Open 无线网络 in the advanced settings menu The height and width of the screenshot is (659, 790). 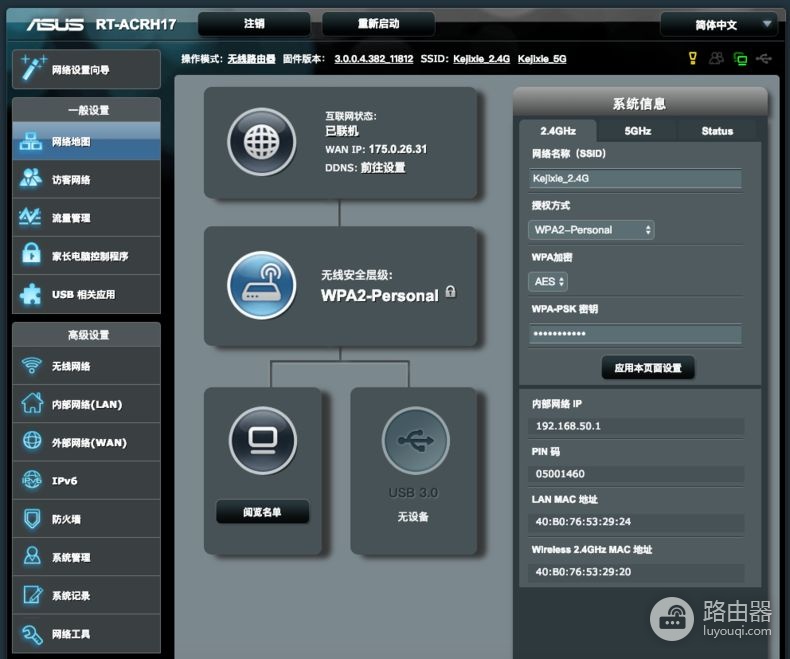tap(86, 366)
